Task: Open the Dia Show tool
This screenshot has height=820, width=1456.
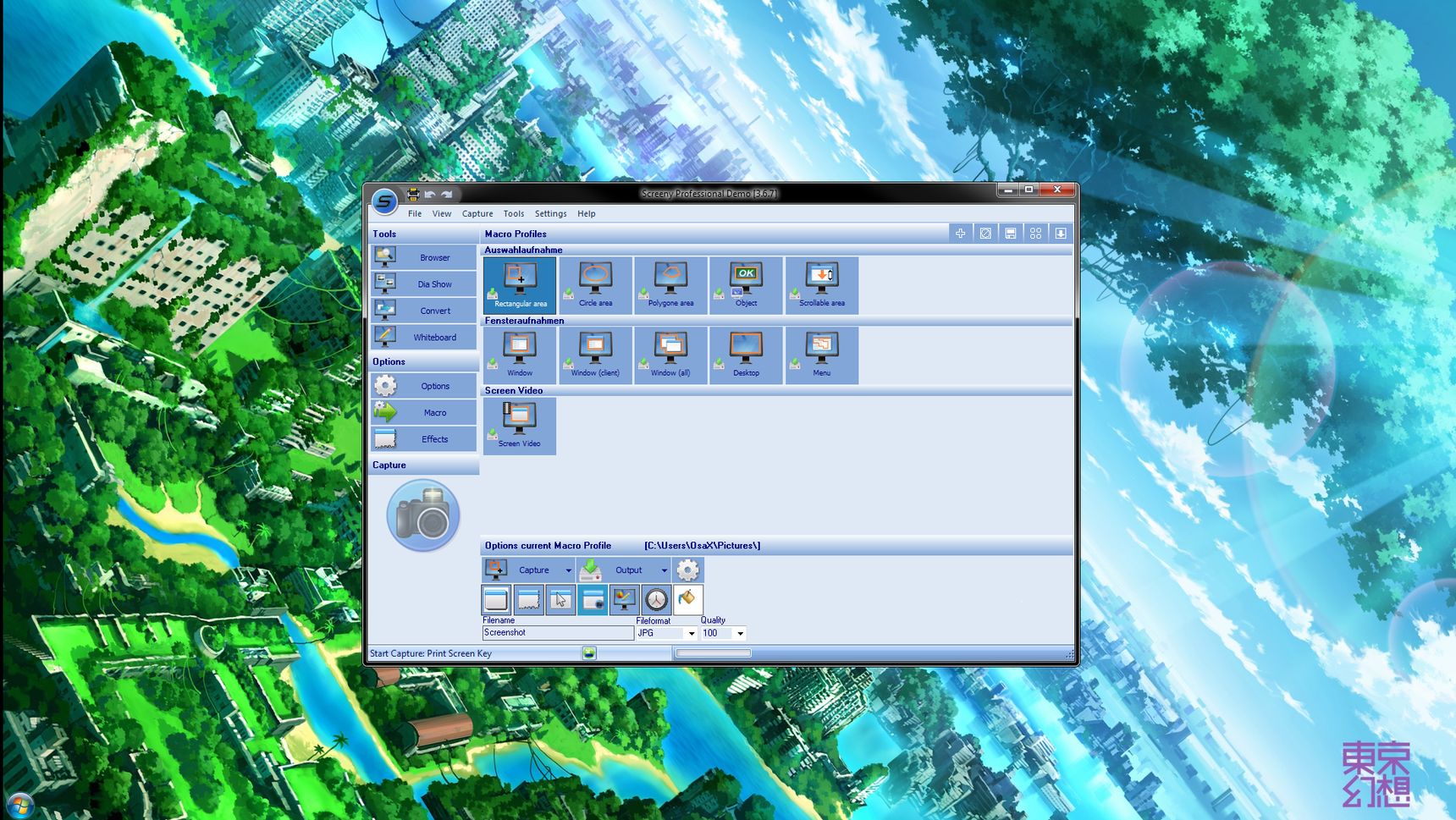Action: (423, 284)
